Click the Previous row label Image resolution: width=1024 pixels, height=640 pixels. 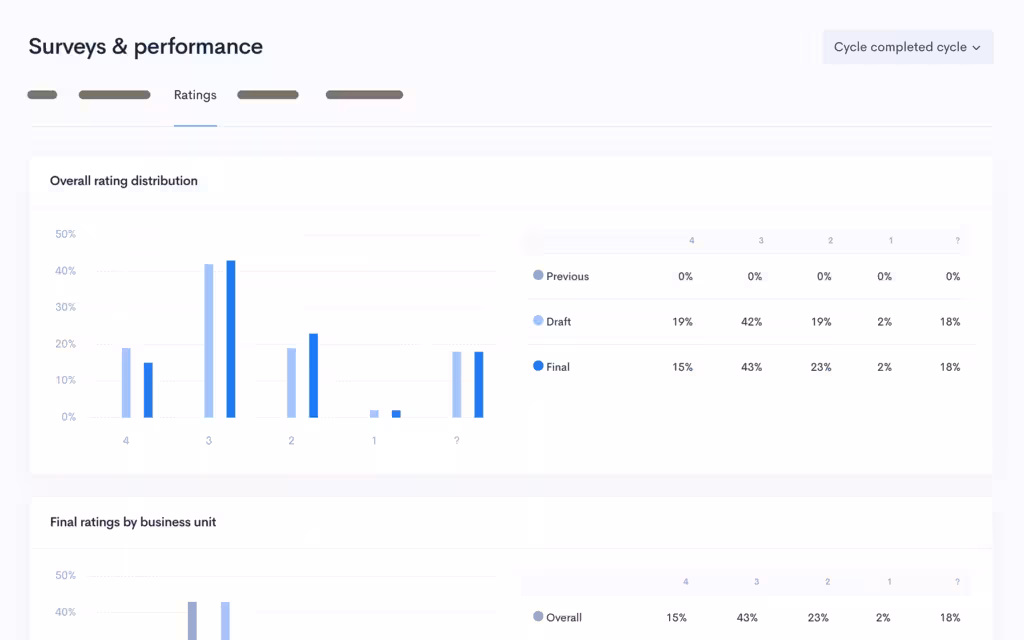click(568, 276)
